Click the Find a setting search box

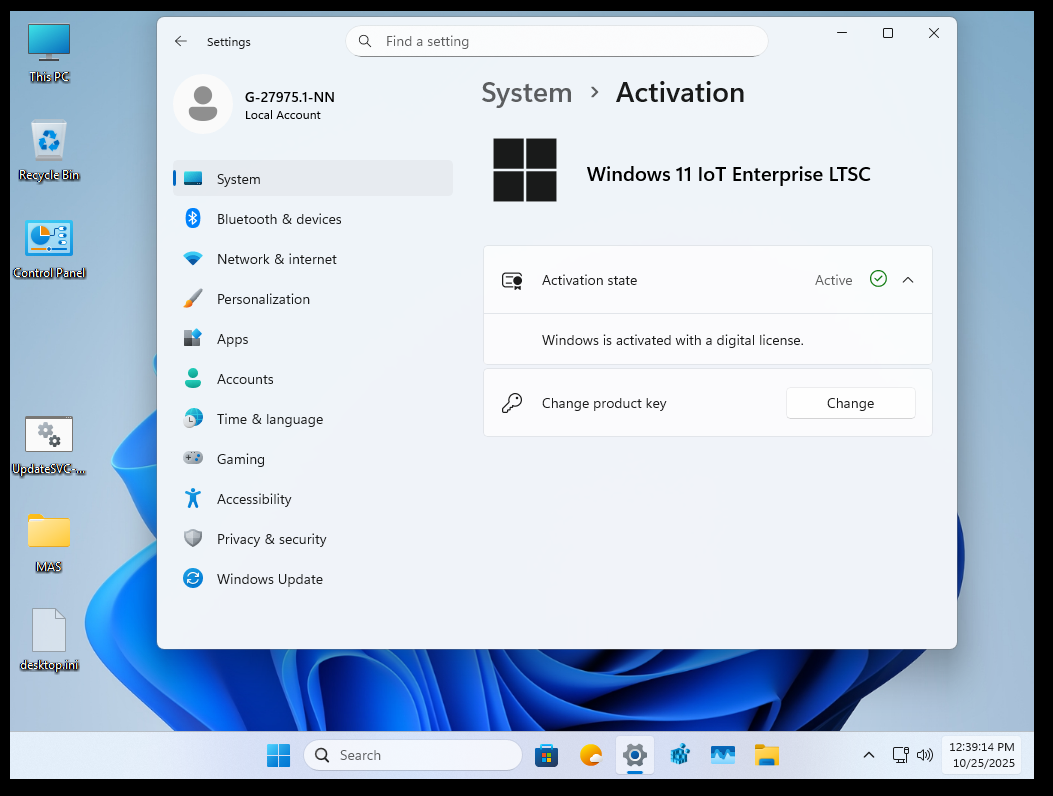coord(557,41)
